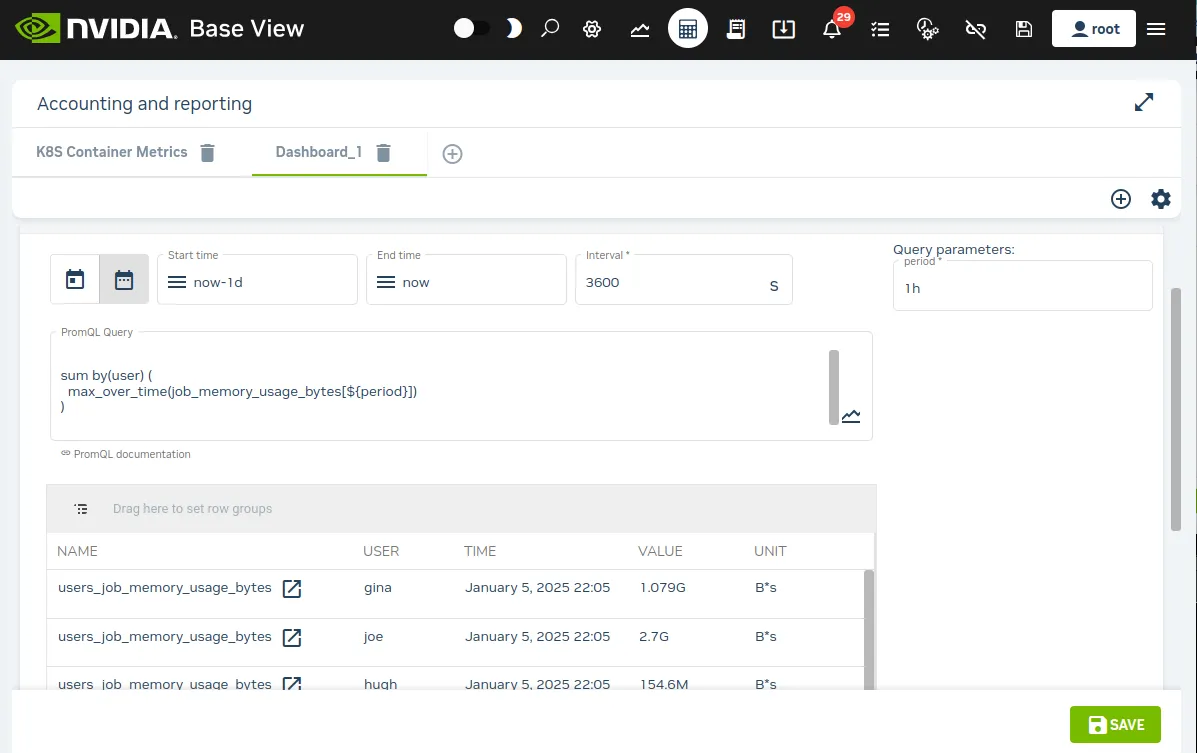Click the broken link icon
Viewport: 1197px width, 753px height.
click(976, 29)
